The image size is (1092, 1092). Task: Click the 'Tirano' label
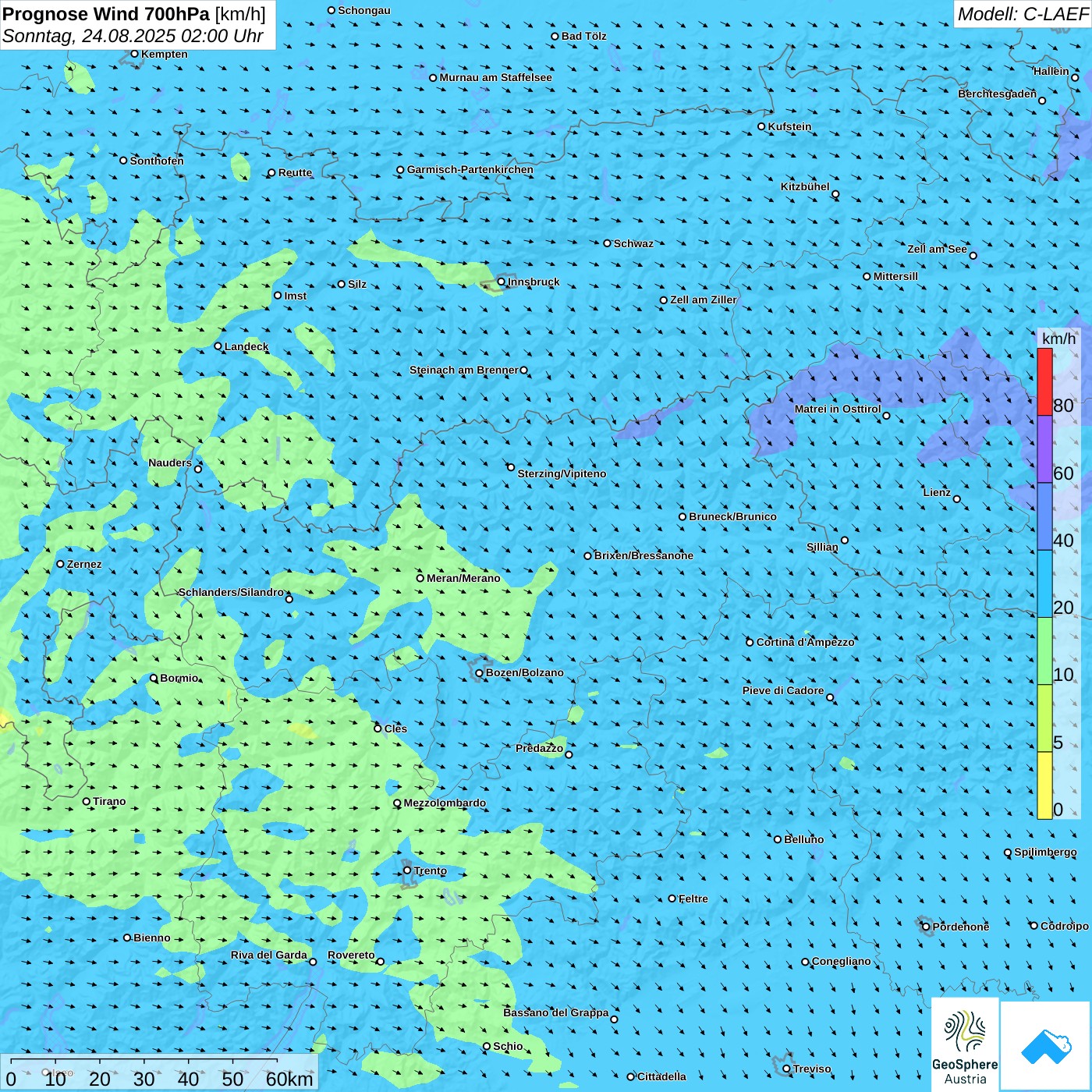coord(109,801)
